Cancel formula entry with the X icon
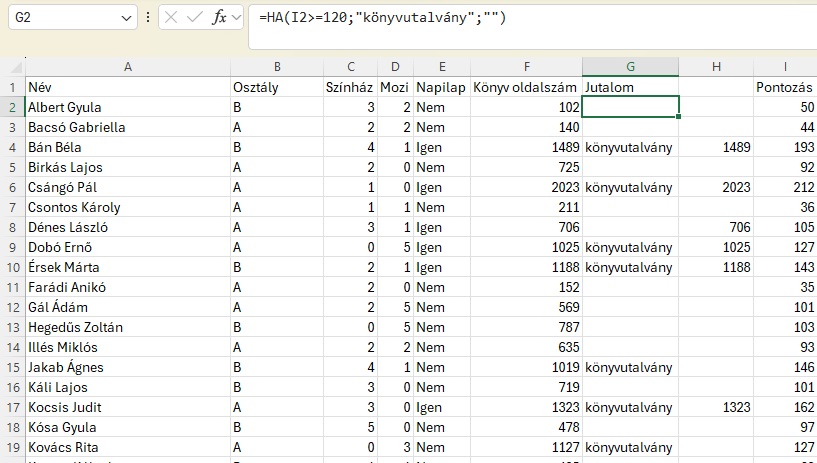The width and height of the screenshot is (817, 463). pos(170,18)
